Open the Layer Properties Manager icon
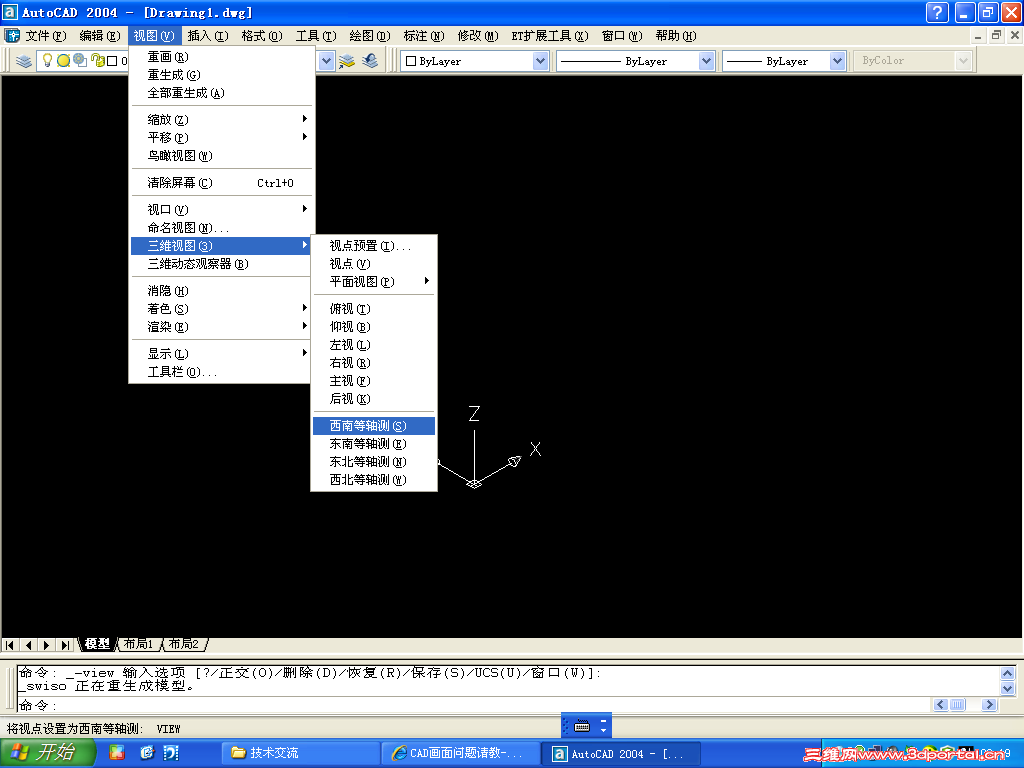Viewport: 1024px width, 768px height. (24, 61)
